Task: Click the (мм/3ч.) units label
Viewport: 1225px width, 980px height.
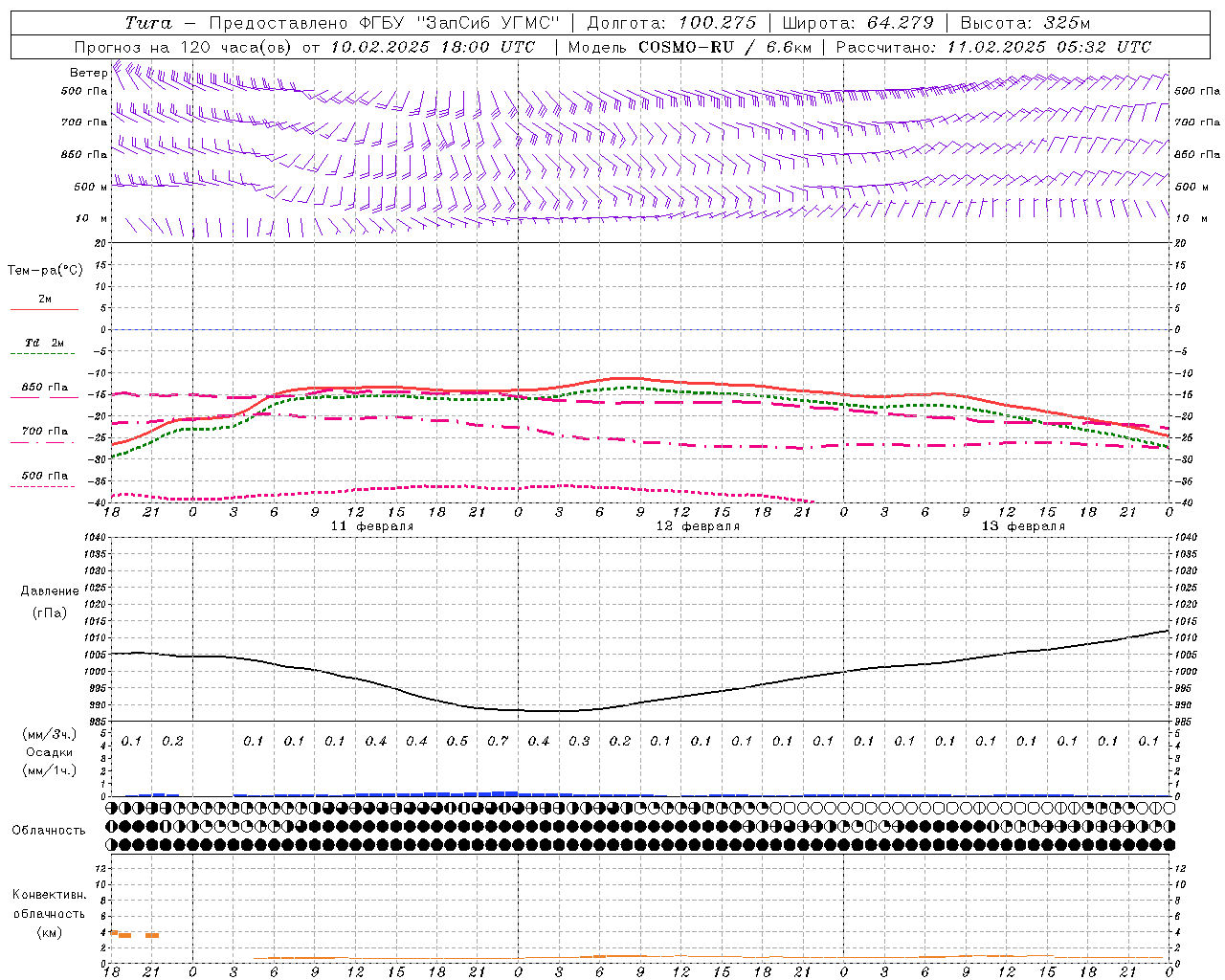Action: [x=50, y=734]
